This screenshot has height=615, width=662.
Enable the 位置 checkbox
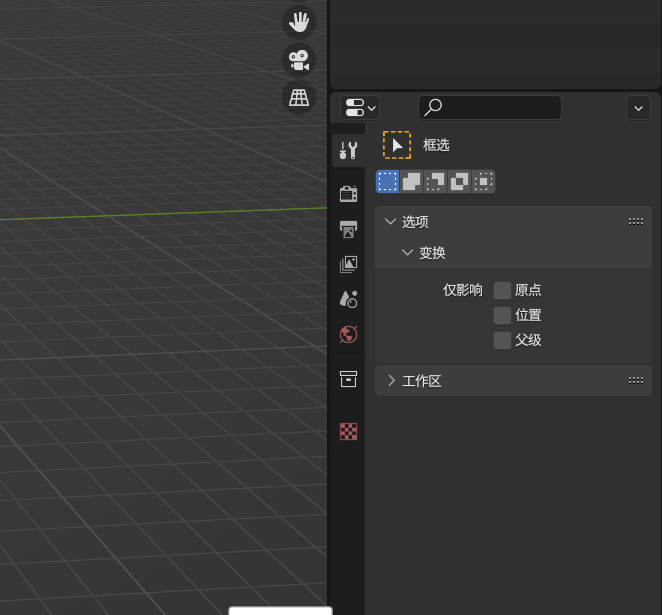click(x=502, y=315)
